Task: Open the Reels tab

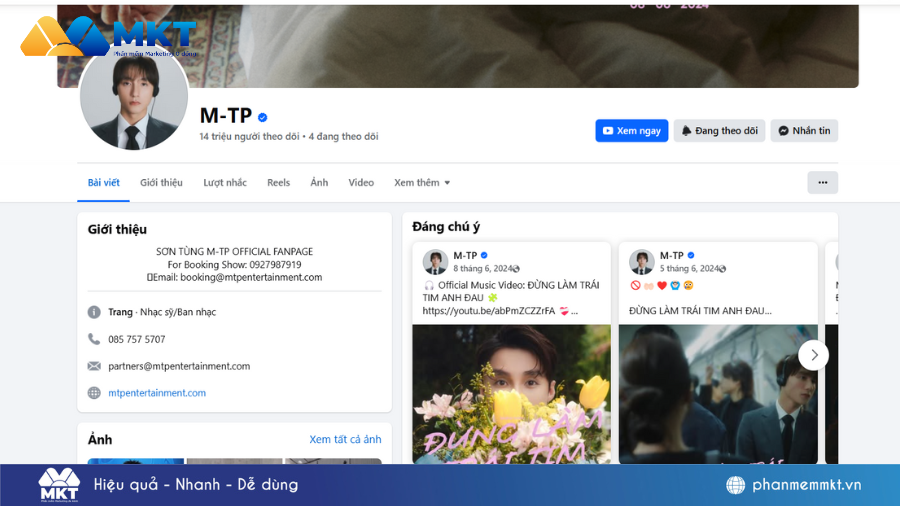Action: click(x=278, y=182)
